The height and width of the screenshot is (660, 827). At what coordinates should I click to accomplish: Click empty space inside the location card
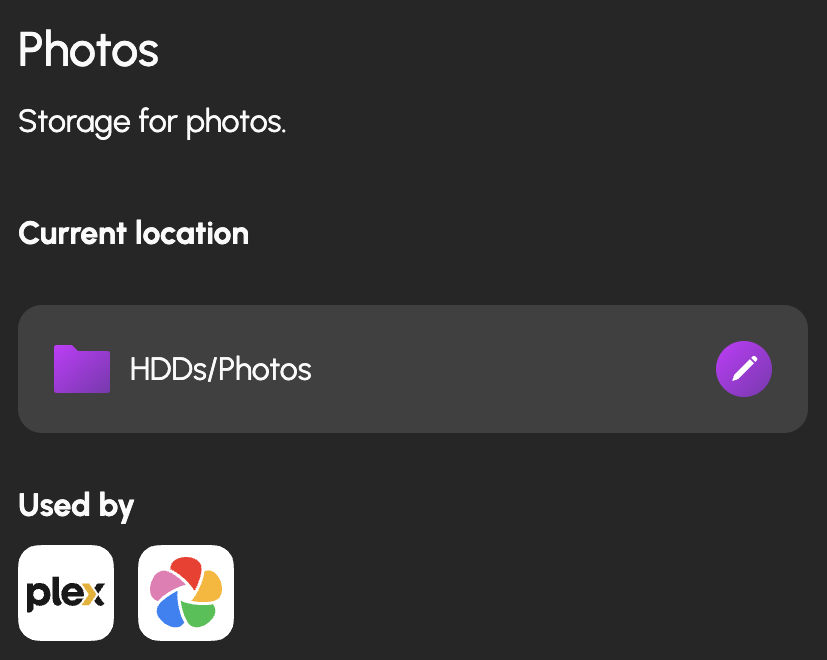tap(500, 369)
